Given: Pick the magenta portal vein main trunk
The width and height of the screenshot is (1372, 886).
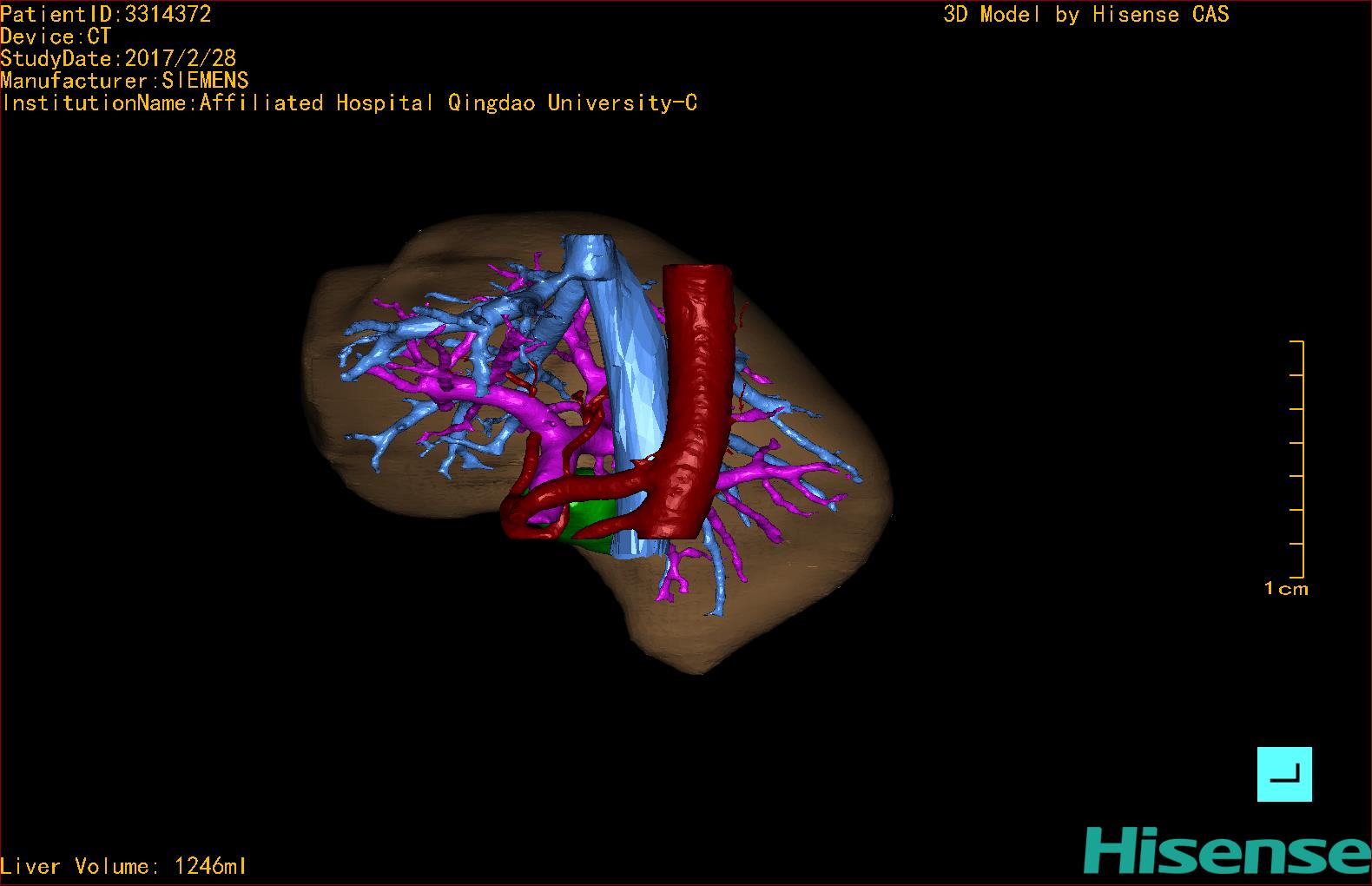Looking at the screenshot, I should 521,401.
